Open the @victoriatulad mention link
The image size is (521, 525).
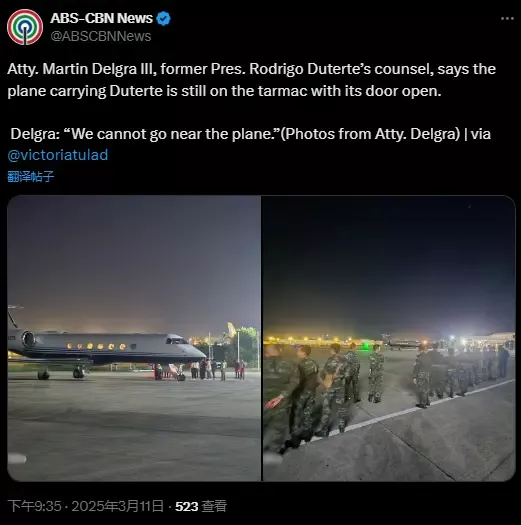tap(58, 155)
